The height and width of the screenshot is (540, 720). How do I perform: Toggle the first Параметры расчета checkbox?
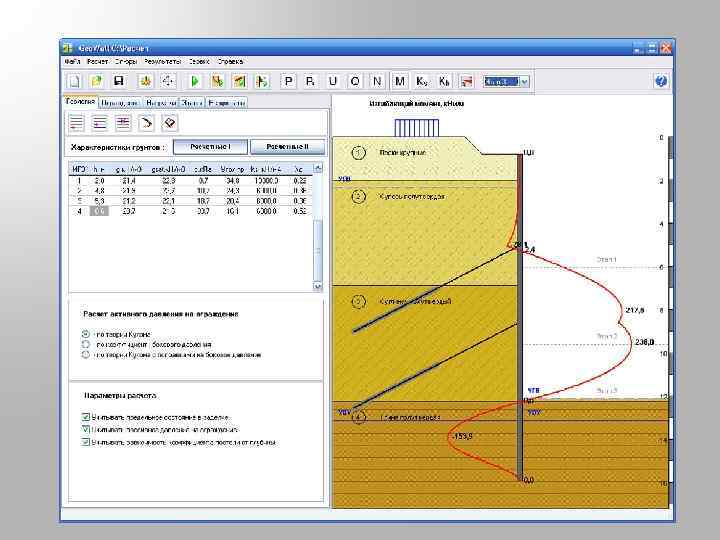click(86, 416)
